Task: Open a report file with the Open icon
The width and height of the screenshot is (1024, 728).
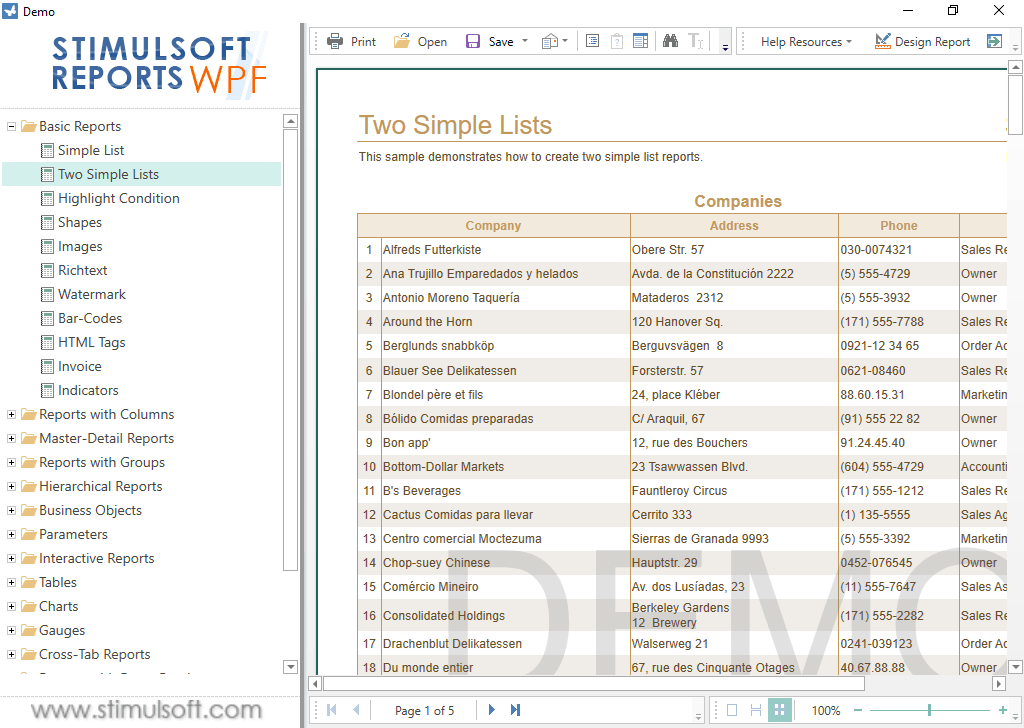Action: [402, 41]
